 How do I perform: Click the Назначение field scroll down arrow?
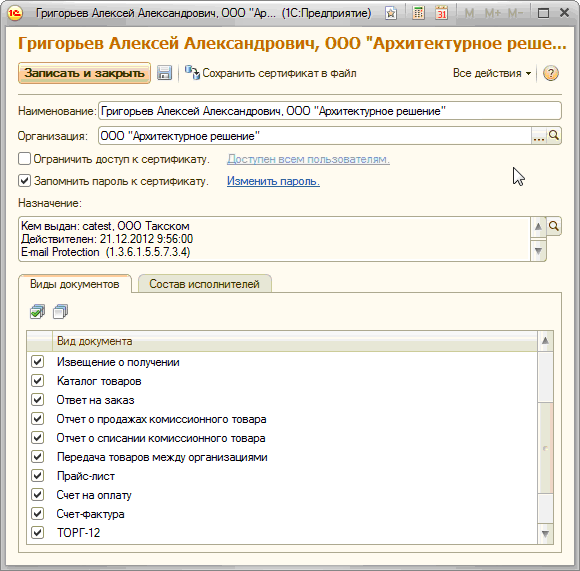pyautogui.click(x=538, y=251)
